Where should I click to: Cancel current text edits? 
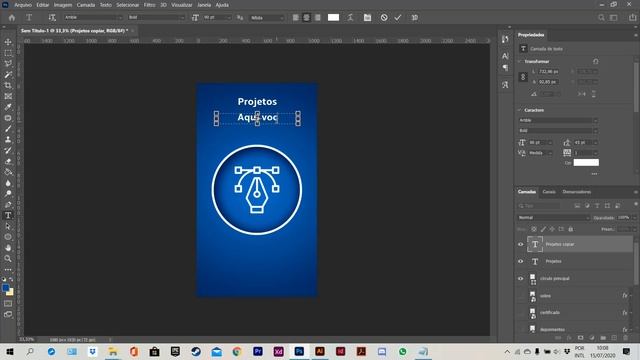point(384,18)
